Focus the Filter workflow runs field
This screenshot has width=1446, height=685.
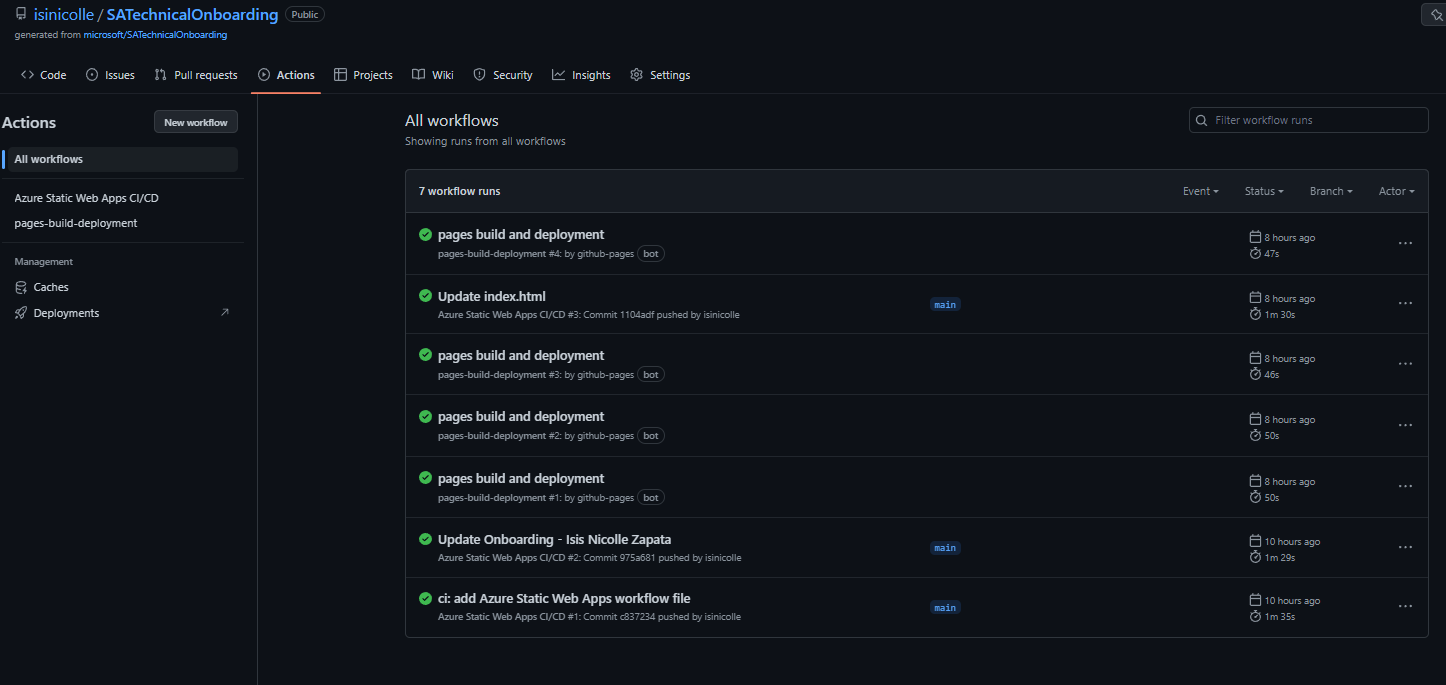click(x=1308, y=120)
